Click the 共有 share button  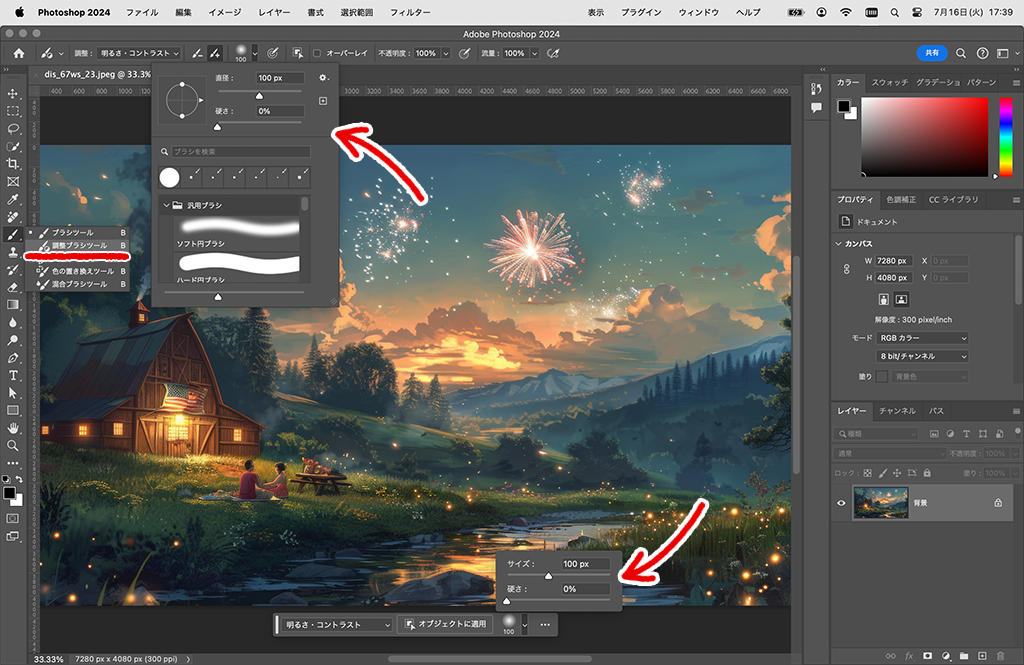932,53
